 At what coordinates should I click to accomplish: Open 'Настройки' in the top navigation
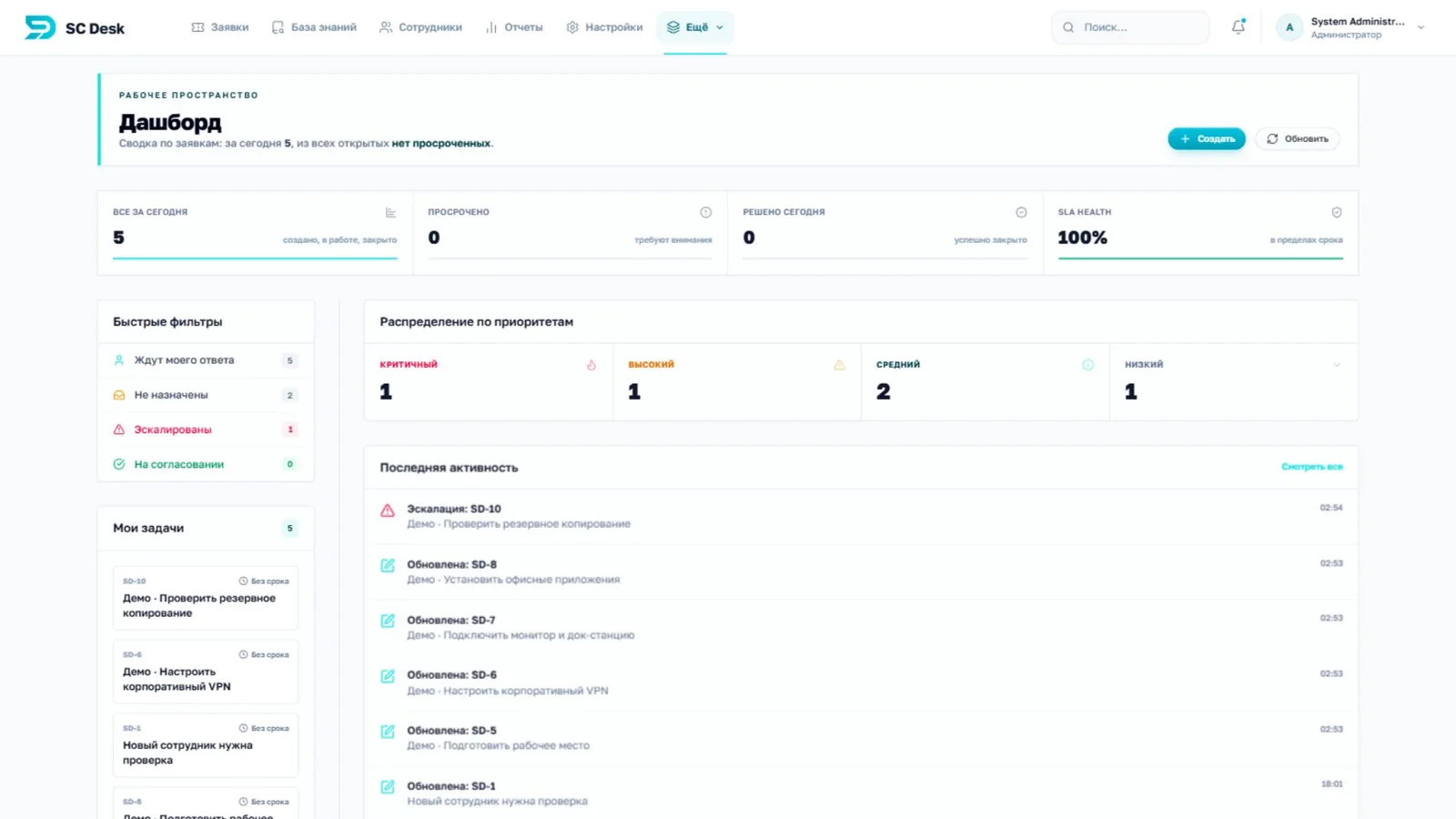pyautogui.click(x=604, y=27)
